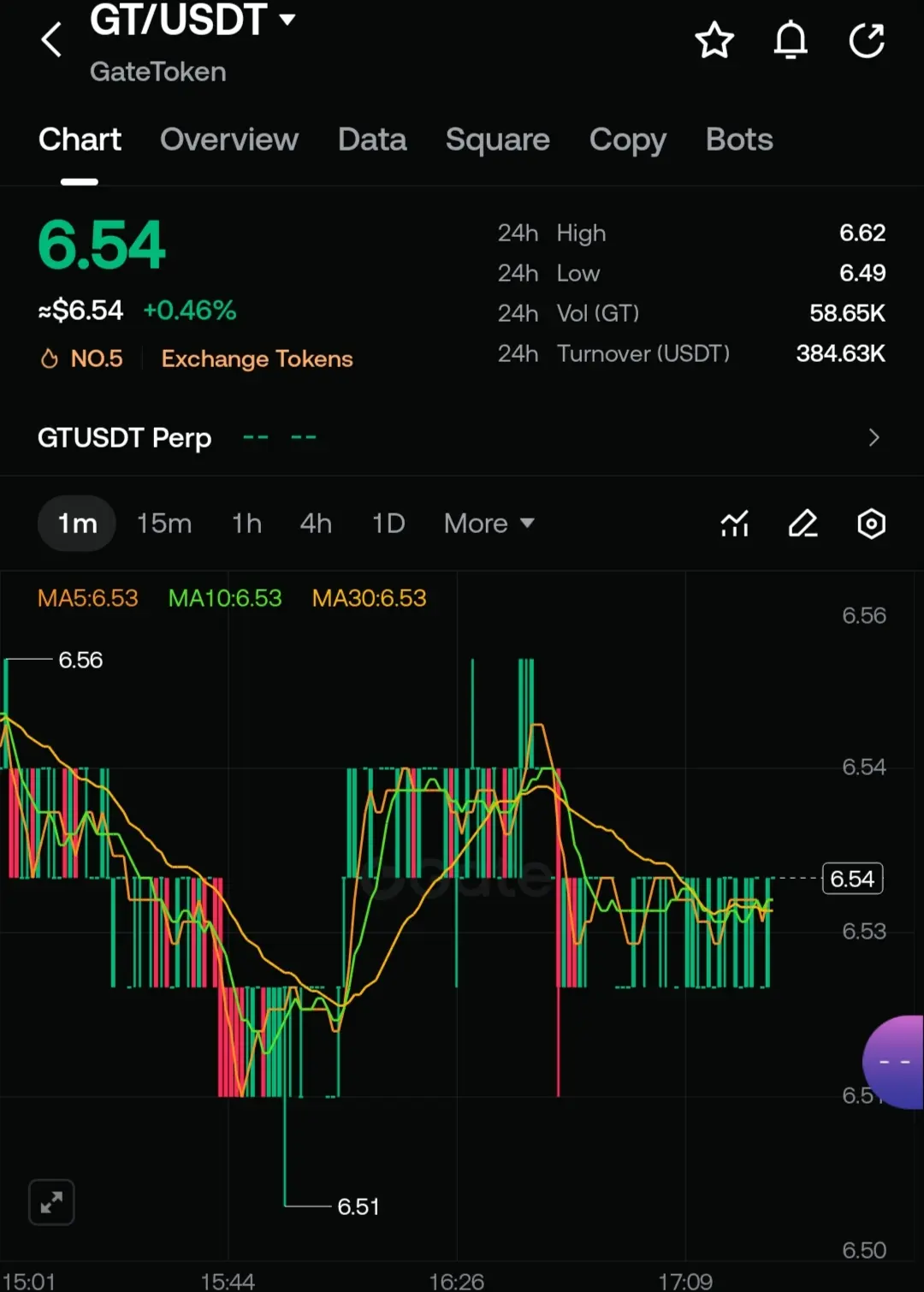Tap the current price tag 6.54 on axis
924x1292 pixels.
(852, 879)
